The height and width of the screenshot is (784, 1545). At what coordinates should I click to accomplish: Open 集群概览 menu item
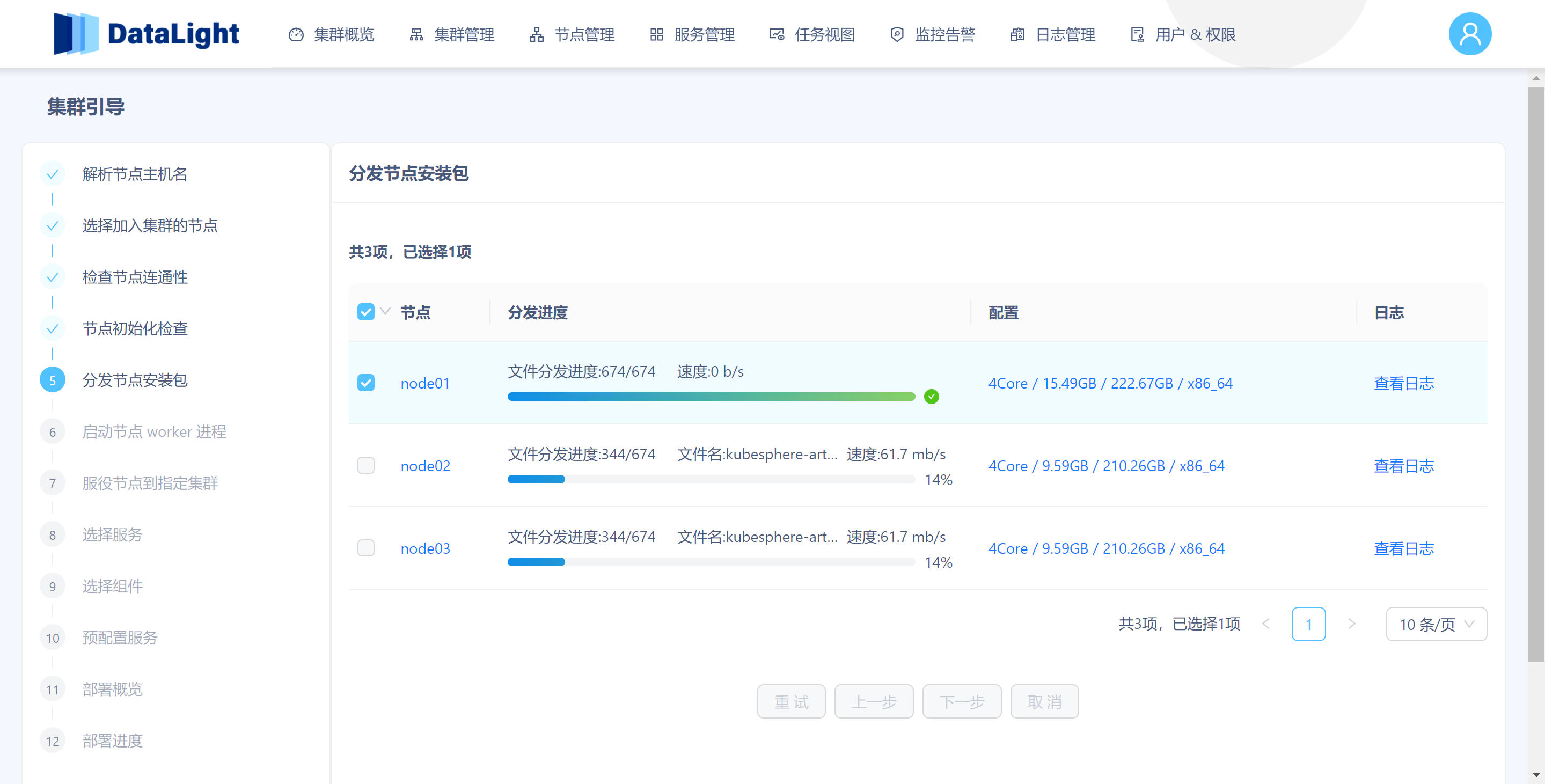tap(331, 35)
